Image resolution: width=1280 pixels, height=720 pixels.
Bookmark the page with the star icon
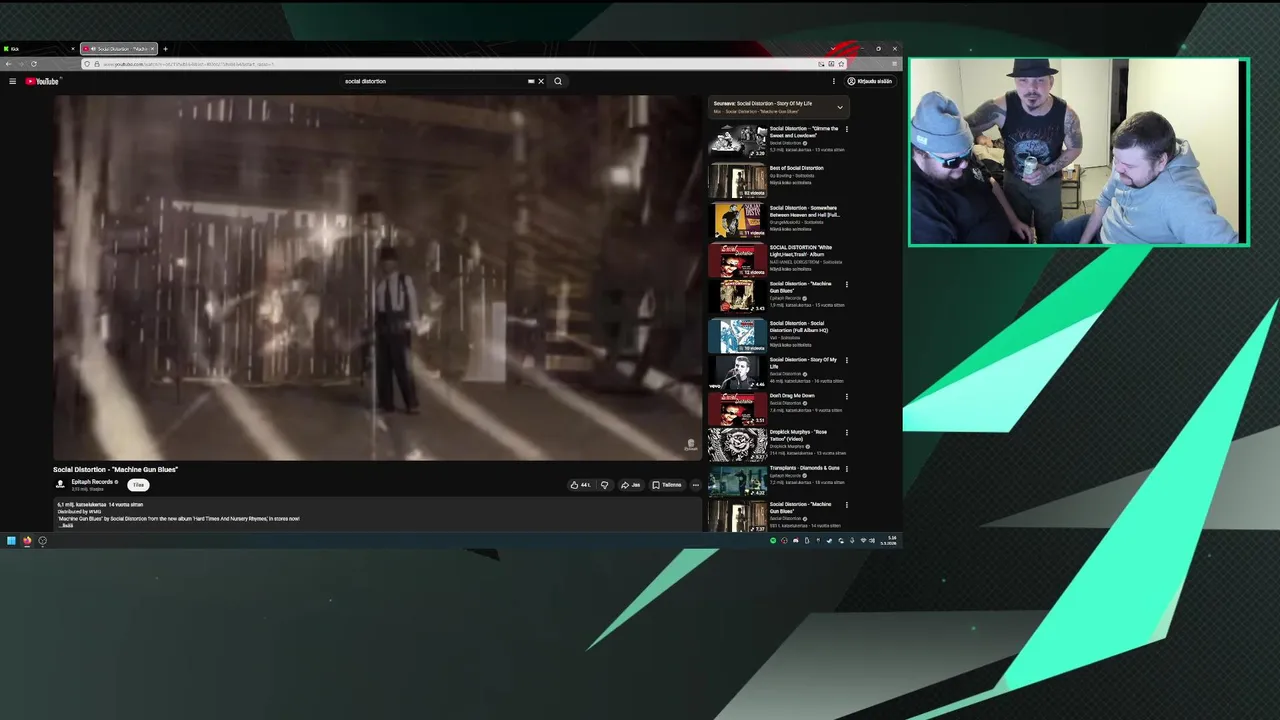pos(841,64)
